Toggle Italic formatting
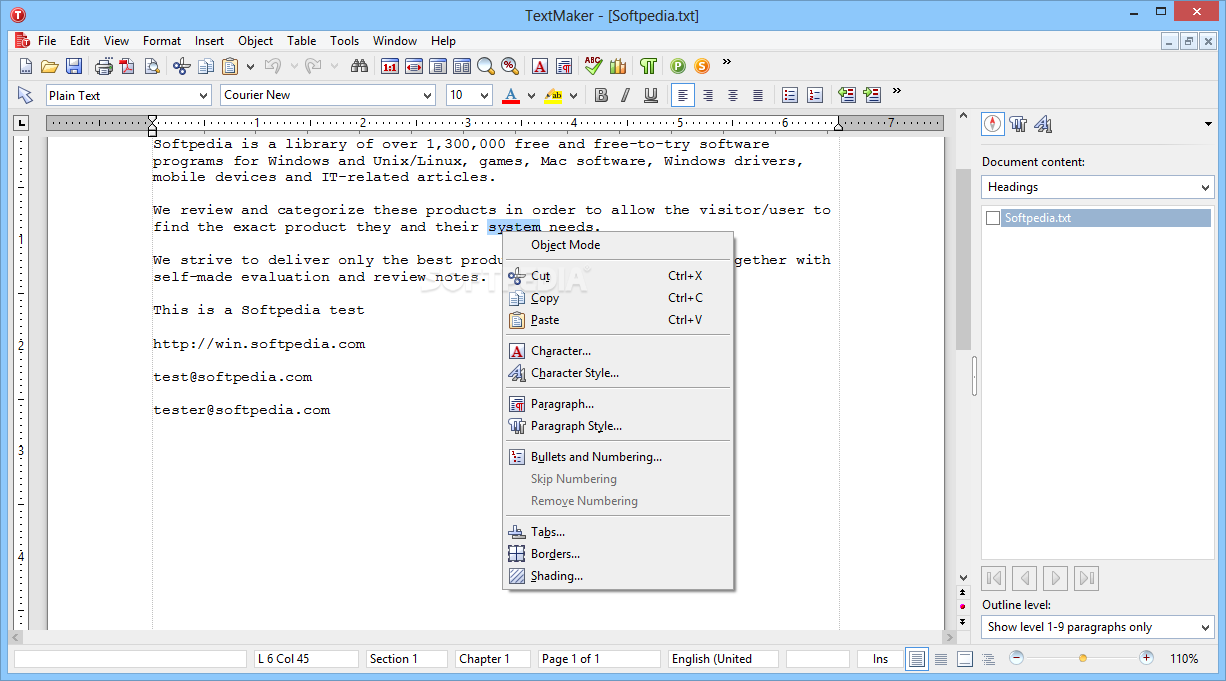The height and width of the screenshot is (681, 1226). pyautogui.click(x=625, y=95)
